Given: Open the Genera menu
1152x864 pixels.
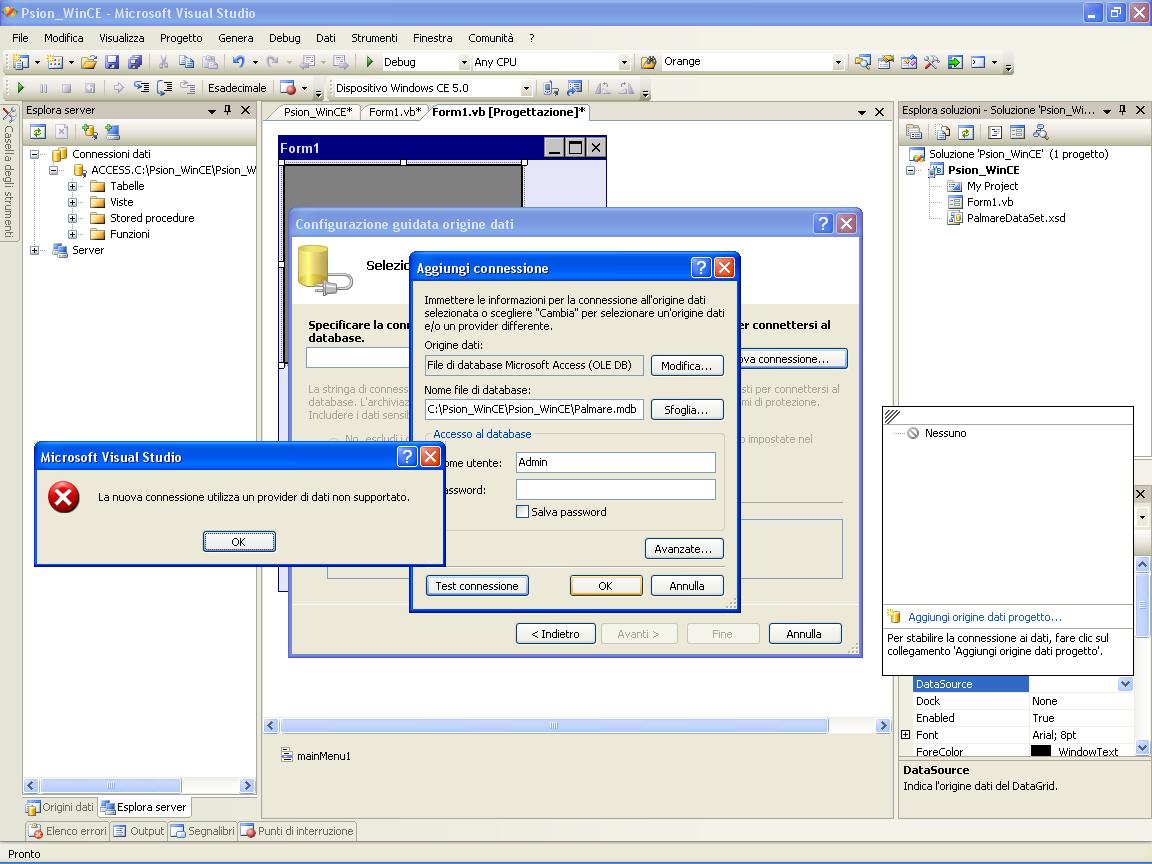Looking at the screenshot, I should click(x=236, y=38).
